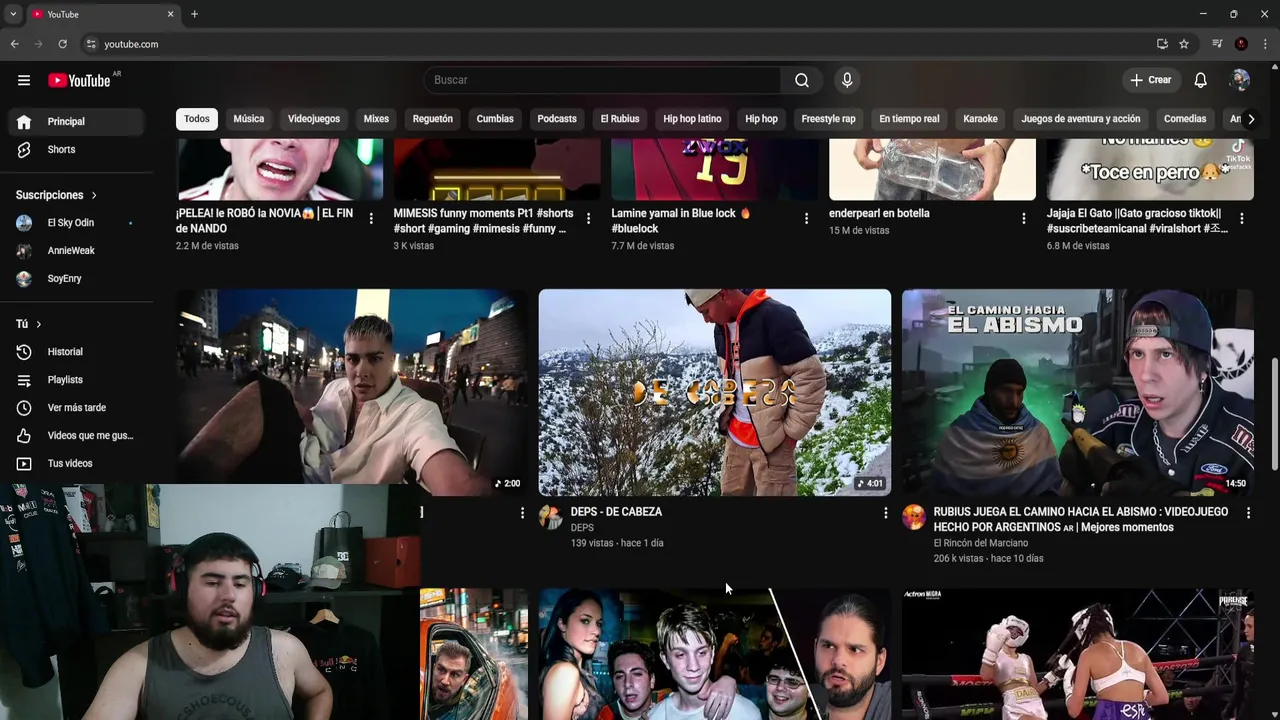Open the YouTube hamburger guide menu

(24, 80)
